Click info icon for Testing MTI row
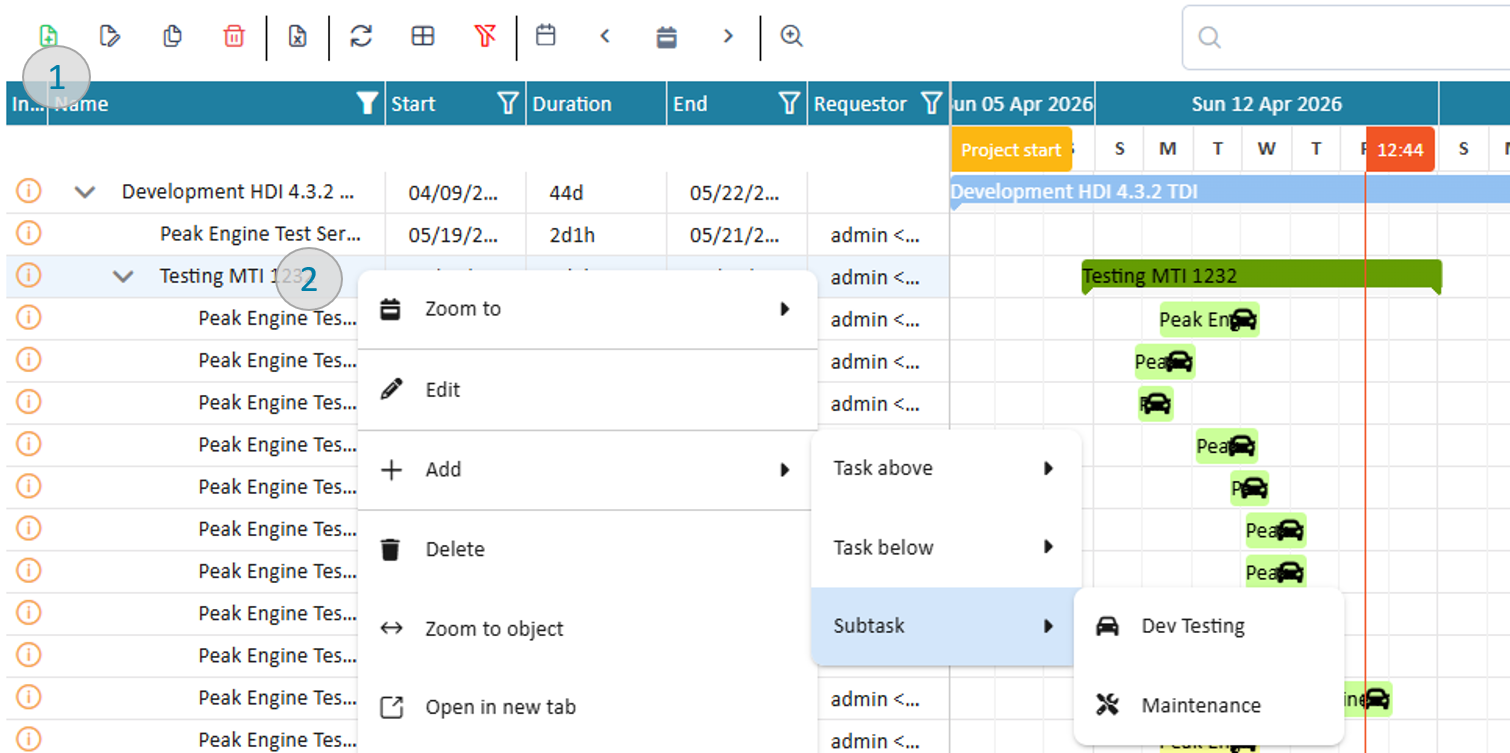The image size is (1510, 753). pyautogui.click(x=29, y=275)
